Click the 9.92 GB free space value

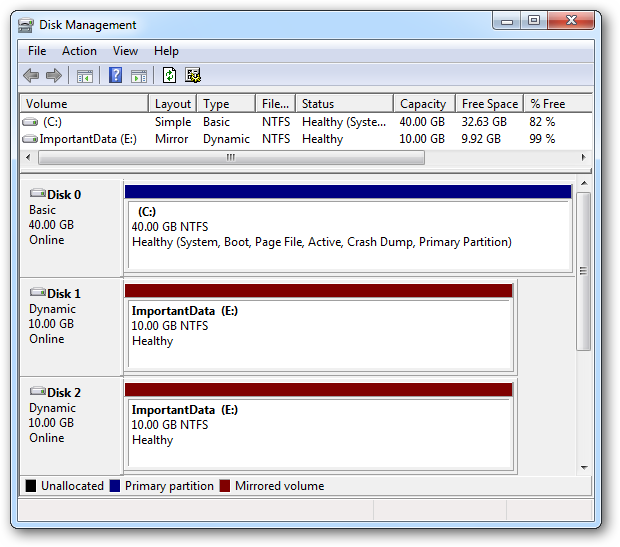coord(481,139)
